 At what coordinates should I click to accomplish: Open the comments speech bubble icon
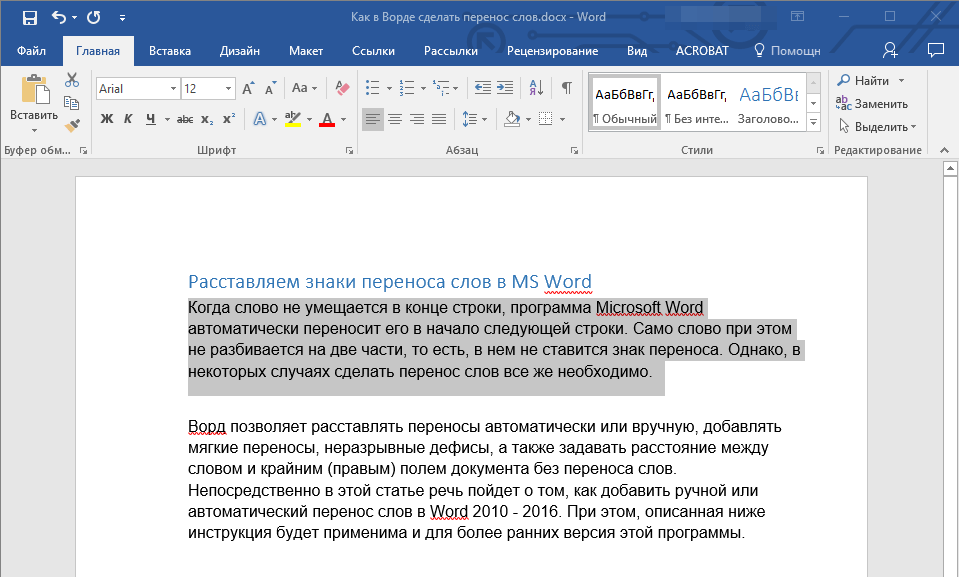point(936,50)
